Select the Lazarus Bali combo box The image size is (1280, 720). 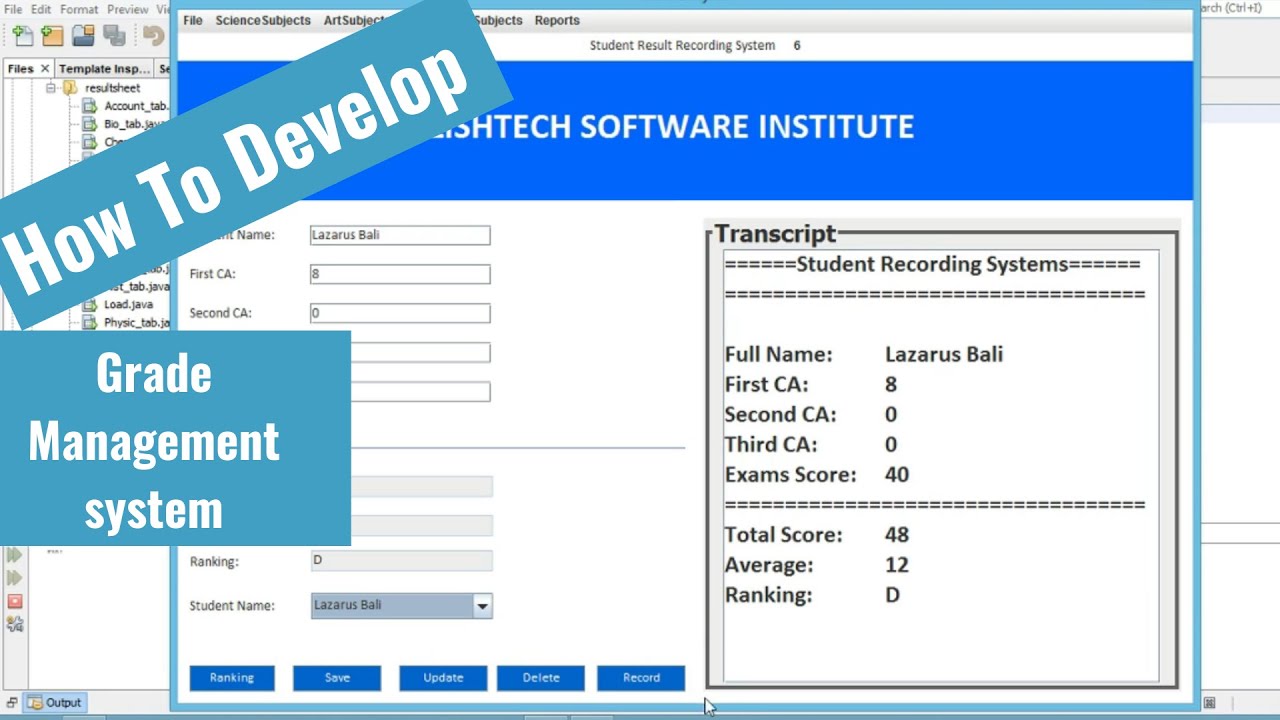(x=401, y=606)
